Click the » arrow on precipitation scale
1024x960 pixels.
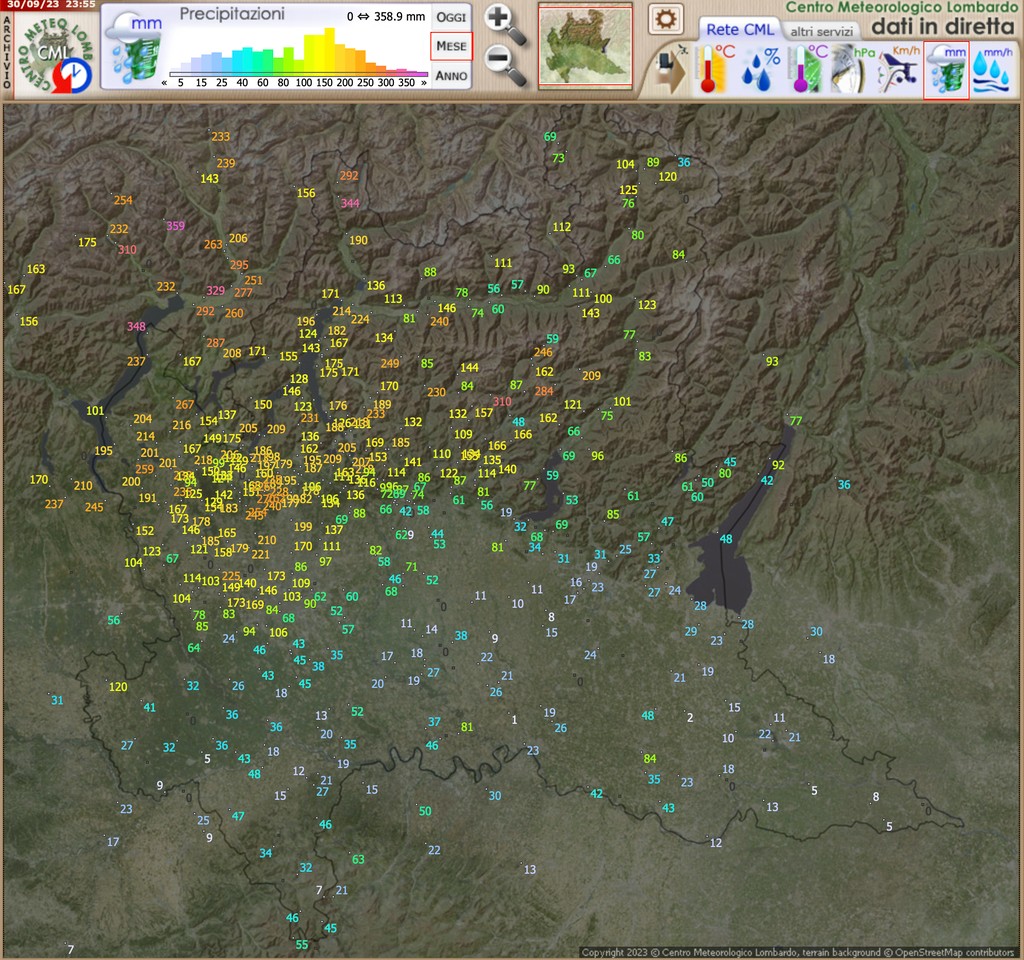pos(424,83)
